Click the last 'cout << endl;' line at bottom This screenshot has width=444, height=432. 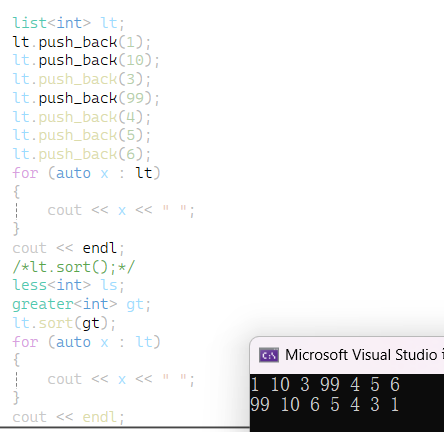(68, 417)
